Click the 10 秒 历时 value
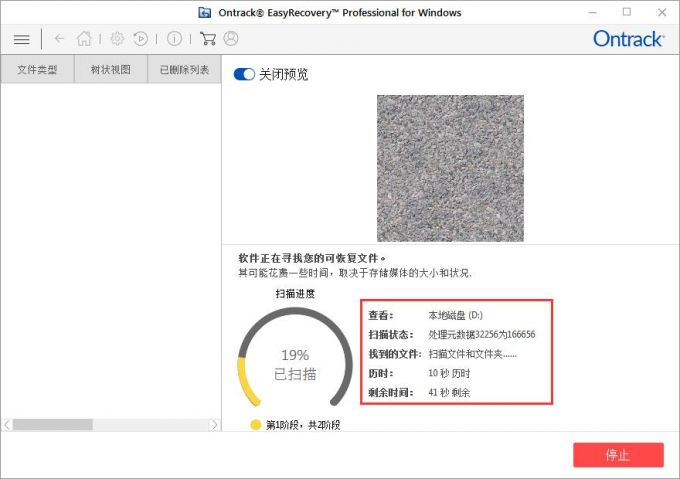Viewport: 680px width, 479px height. [449, 373]
